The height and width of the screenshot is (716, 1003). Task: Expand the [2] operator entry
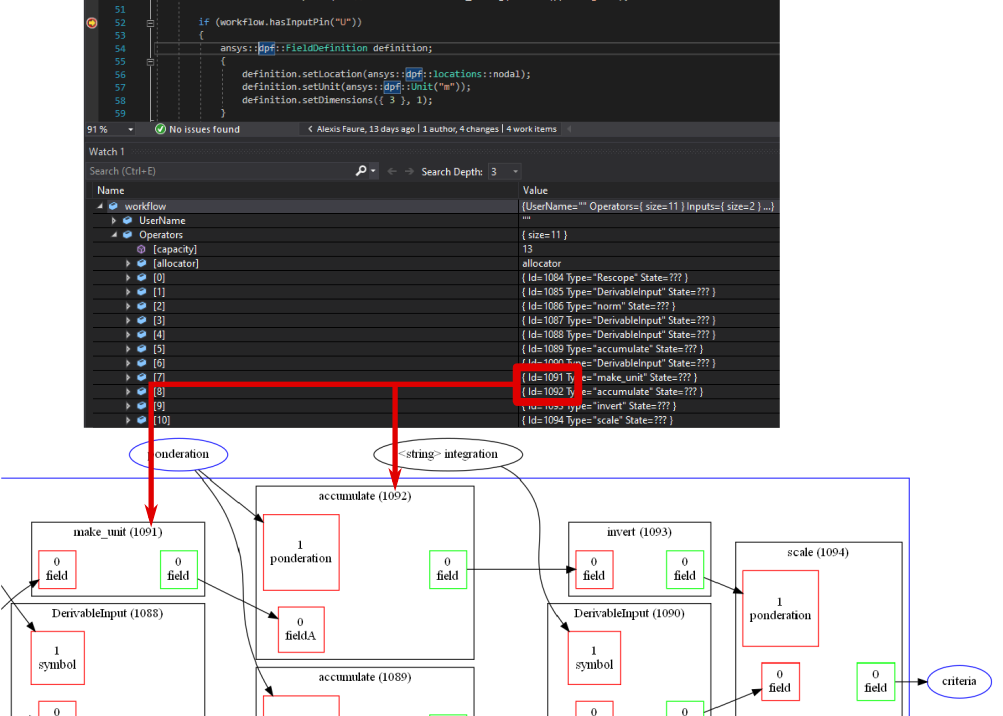(128, 306)
